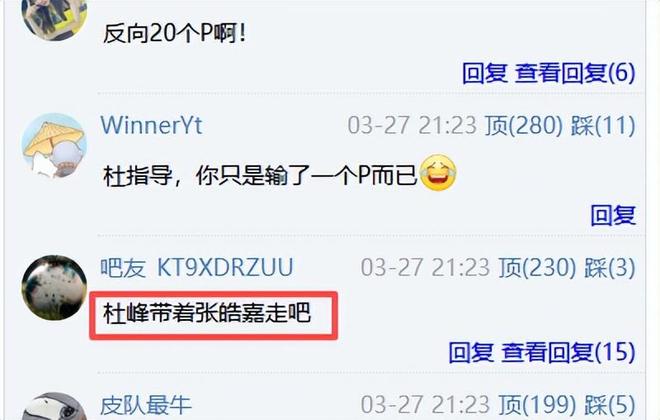Viewport: 660px width, 420px height.
Task: Downvote the KT9XDRZUU comment via 踩(3)
Action: click(x=609, y=268)
